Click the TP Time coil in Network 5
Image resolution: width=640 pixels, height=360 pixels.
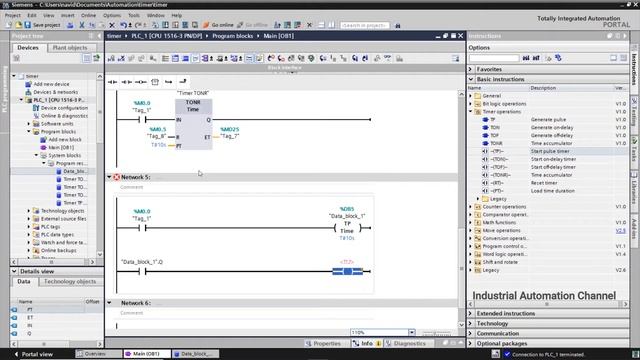[x=347, y=228]
